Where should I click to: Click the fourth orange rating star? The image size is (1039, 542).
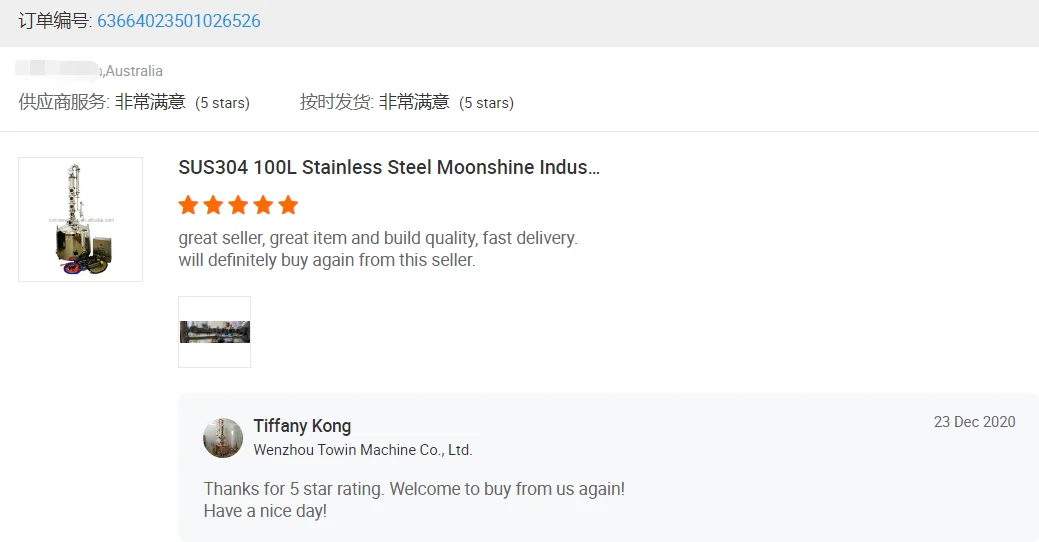pyautogui.click(x=263, y=205)
